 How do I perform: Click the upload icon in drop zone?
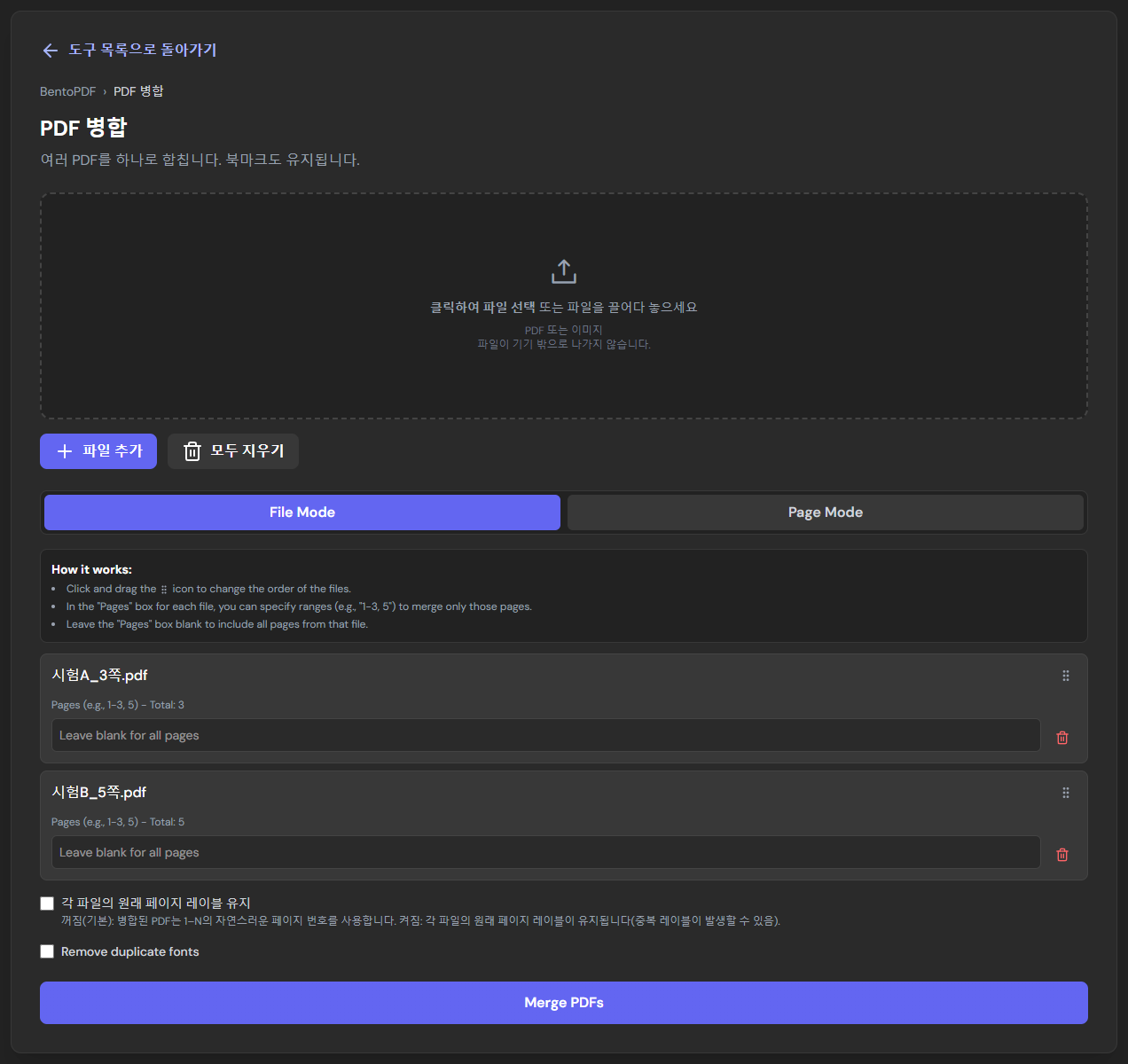click(564, 271)
